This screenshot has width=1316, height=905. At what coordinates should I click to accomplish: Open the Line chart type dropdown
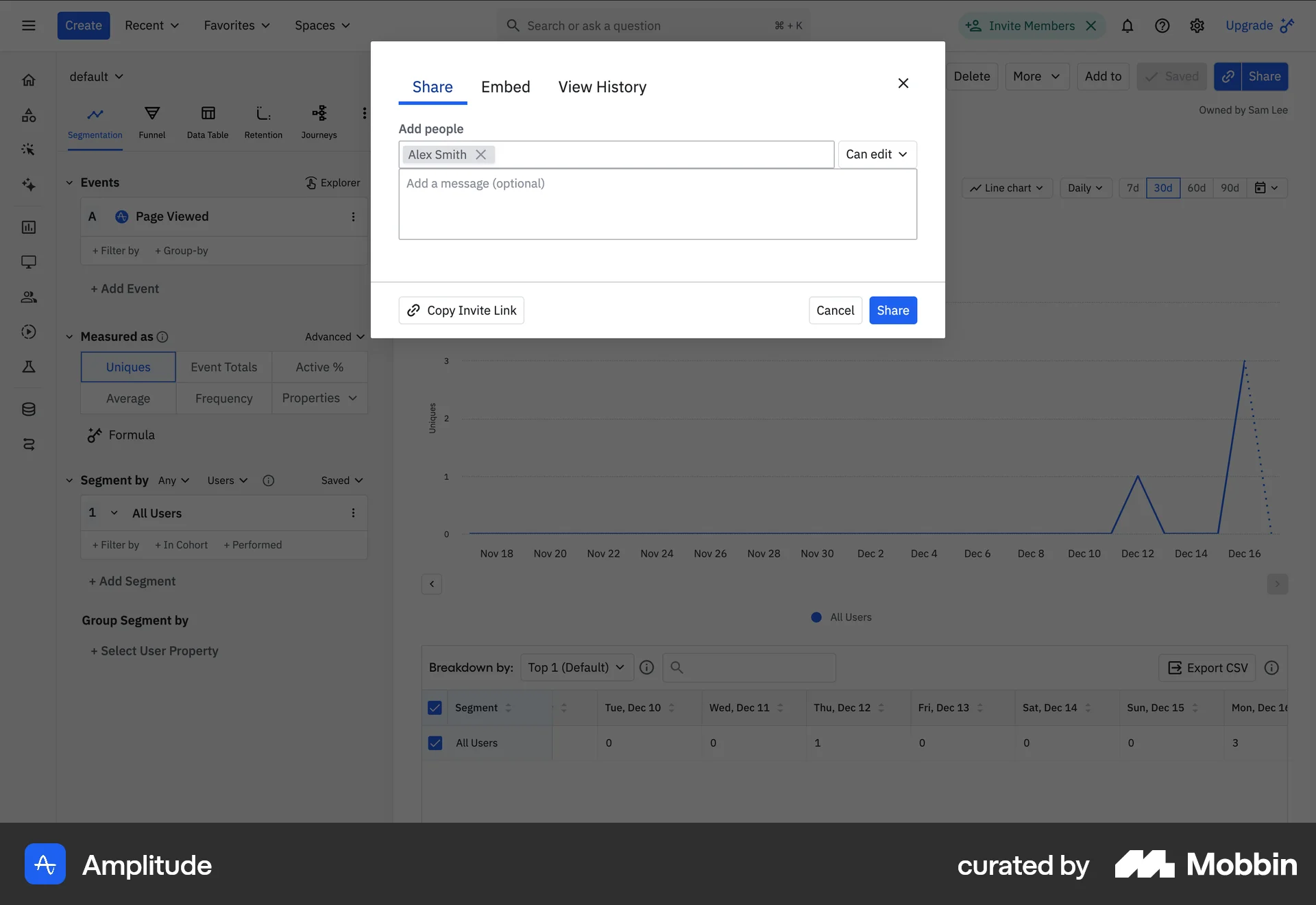[1006, 188]
